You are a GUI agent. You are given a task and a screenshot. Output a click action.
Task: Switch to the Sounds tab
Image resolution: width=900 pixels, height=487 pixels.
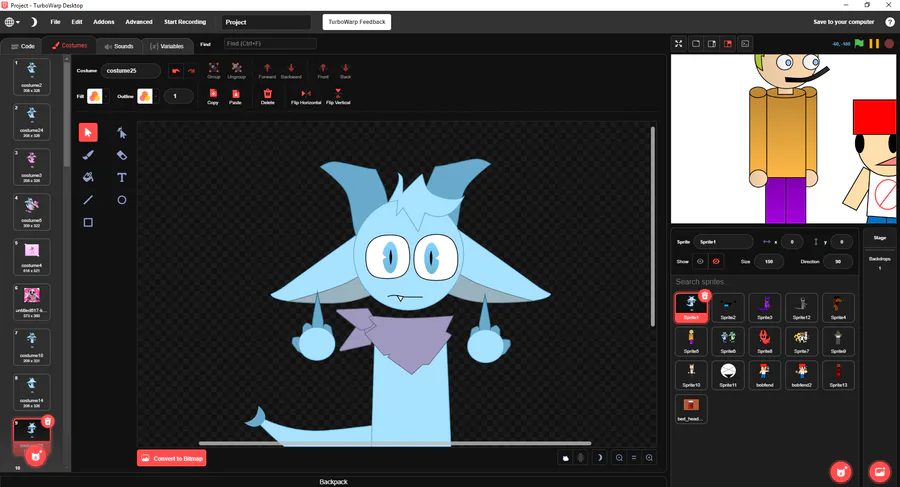(119, 46)
